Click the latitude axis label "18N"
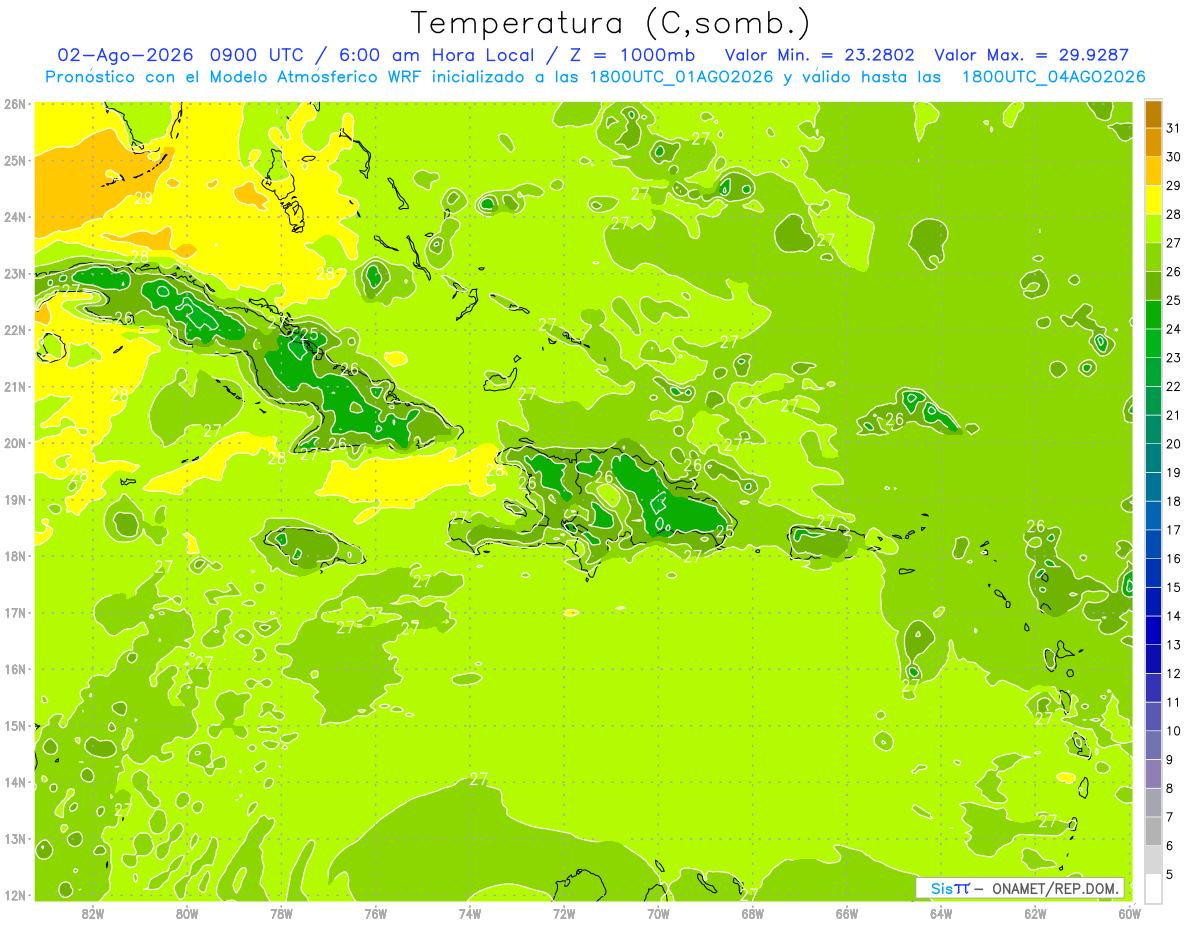Image resolution: width=1200 pixels, height=927 pixels. click(x=15, y=556)
